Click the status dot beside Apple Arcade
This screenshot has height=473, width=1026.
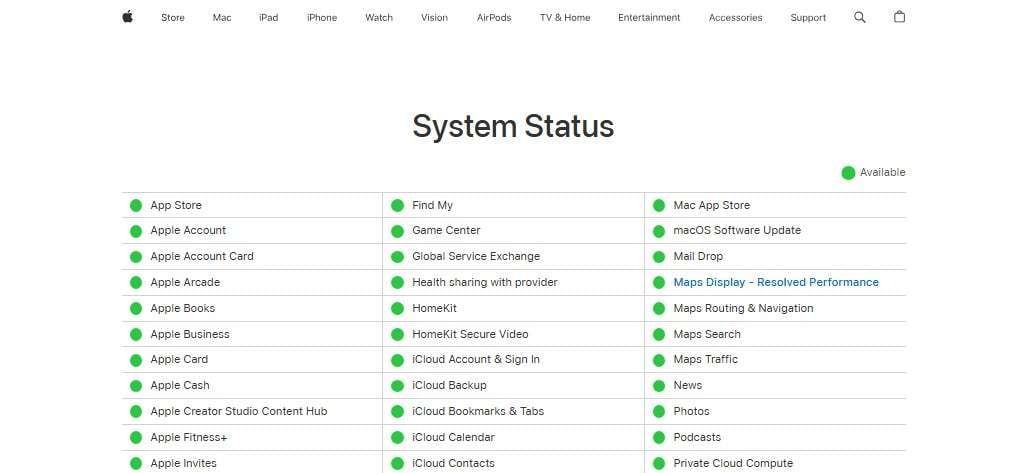point(135,283)
